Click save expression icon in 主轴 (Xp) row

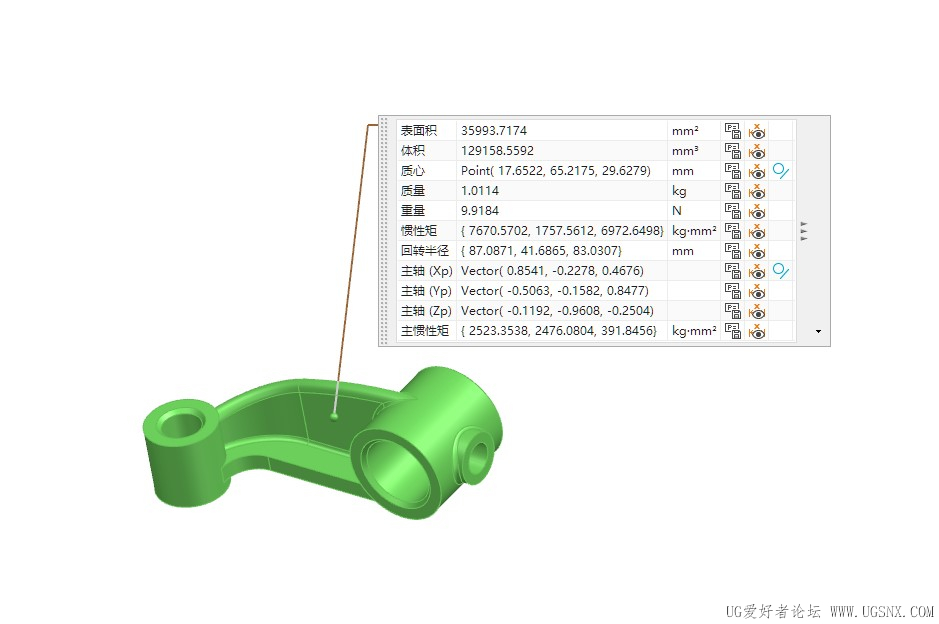[x=732, y=271]
